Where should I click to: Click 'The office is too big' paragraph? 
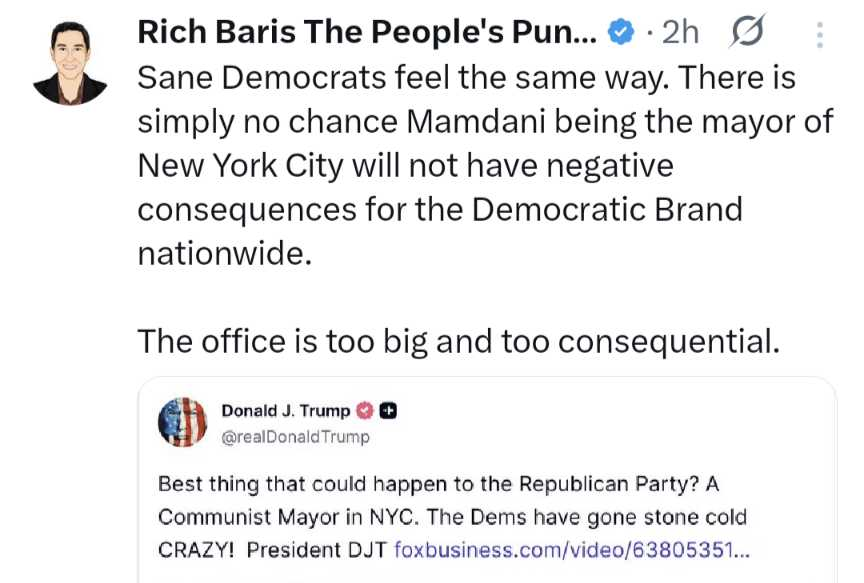click(x=456, y=341)
